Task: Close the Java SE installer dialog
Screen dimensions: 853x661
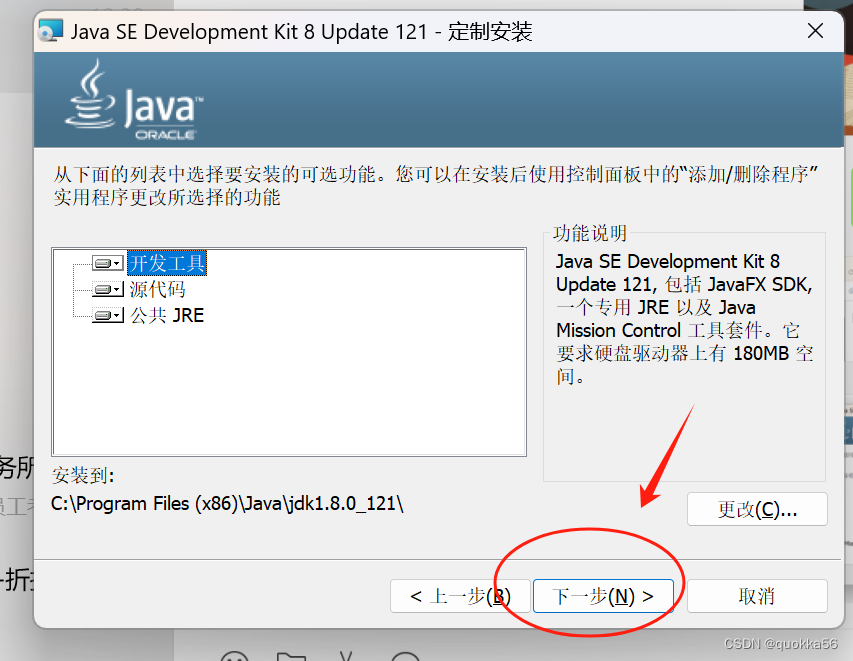Action: 815,30
